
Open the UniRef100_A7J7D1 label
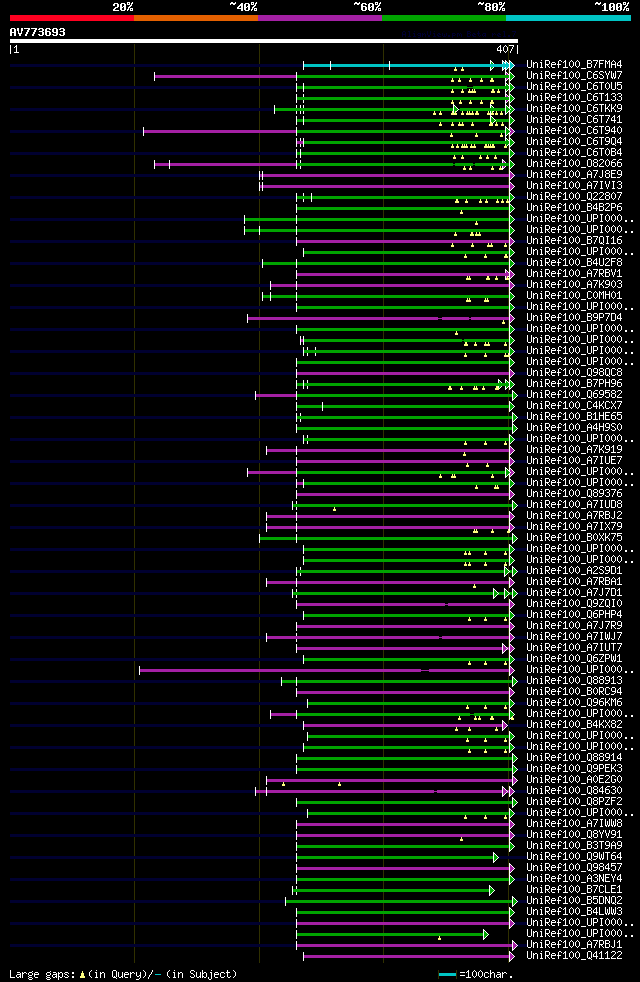pos(574,593)
